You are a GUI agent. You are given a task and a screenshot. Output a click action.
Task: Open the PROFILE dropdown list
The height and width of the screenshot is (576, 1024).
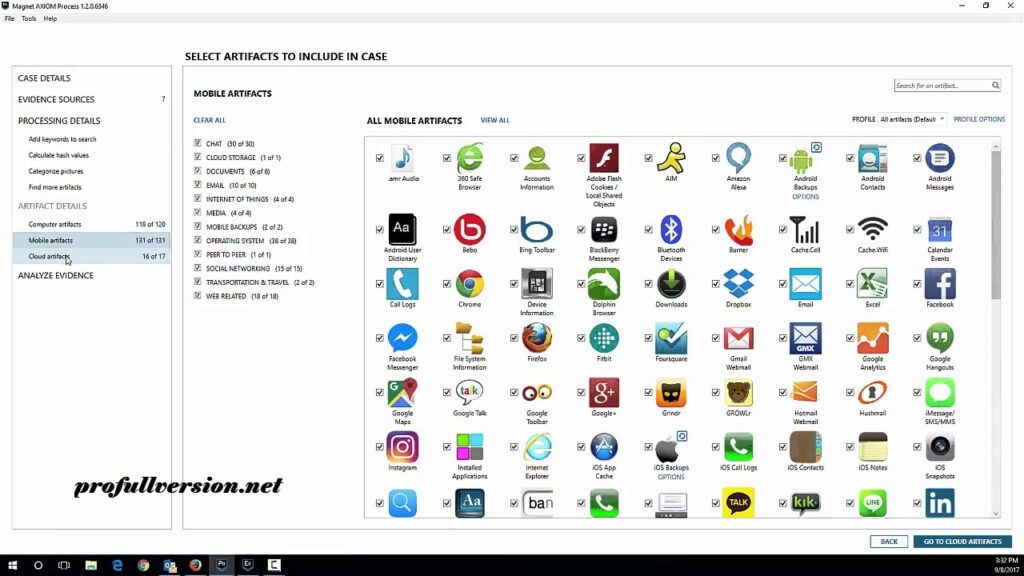pos(912,119)
